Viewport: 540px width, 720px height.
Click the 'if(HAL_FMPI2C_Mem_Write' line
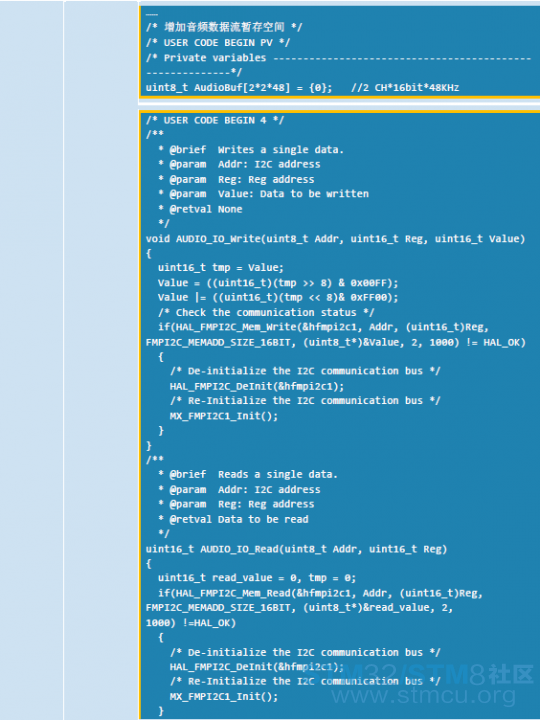[x=324, y=327]
